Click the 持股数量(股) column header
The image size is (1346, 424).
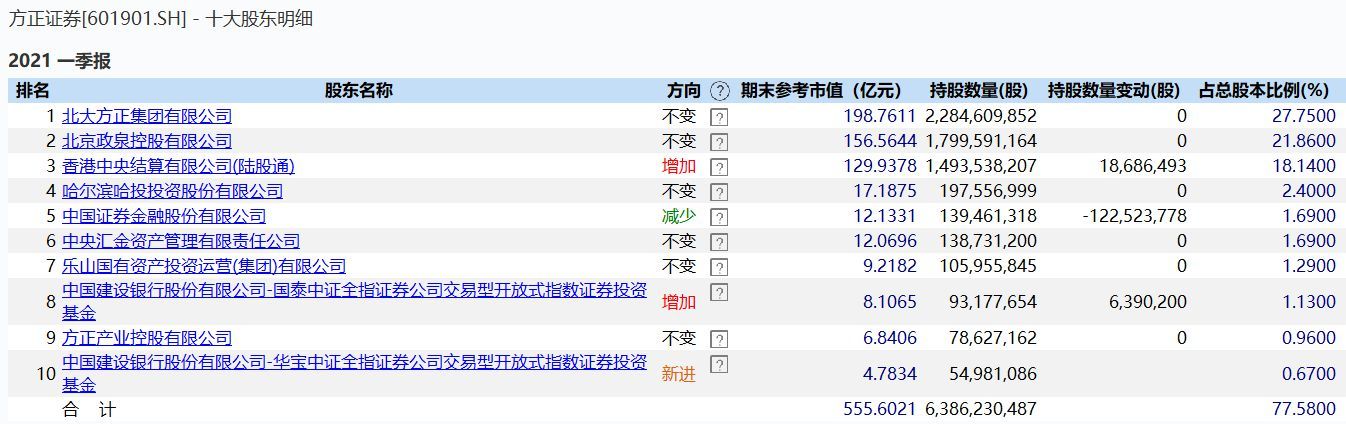coord(979,91)
